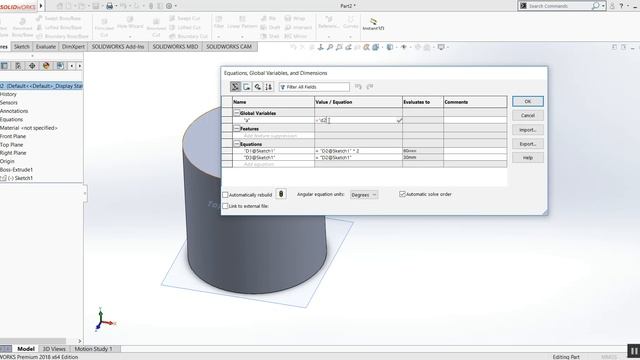Expand the SOLIDWORKS menu arrow

pos(41,6)
